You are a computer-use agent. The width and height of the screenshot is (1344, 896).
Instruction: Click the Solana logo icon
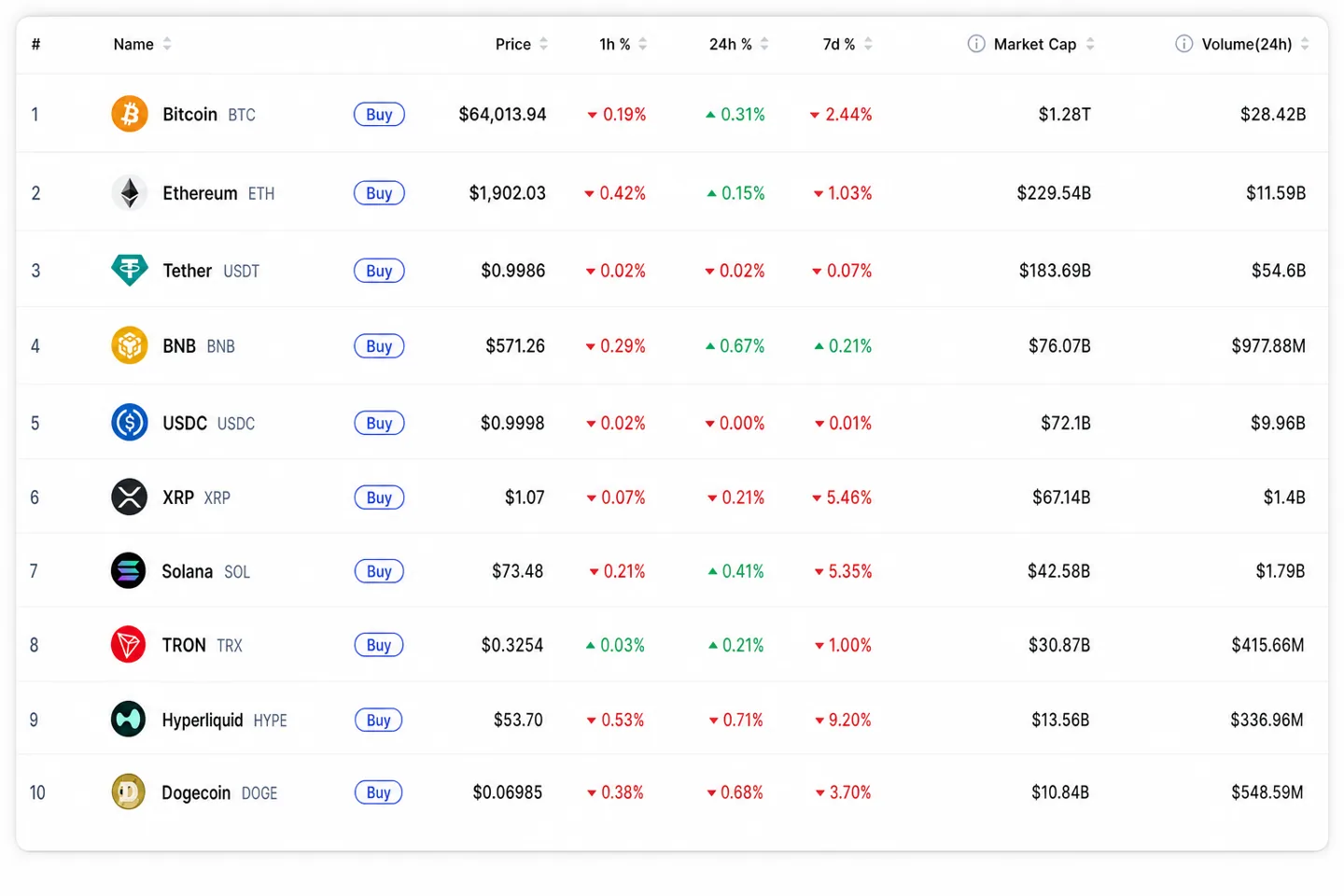point(129,570)
